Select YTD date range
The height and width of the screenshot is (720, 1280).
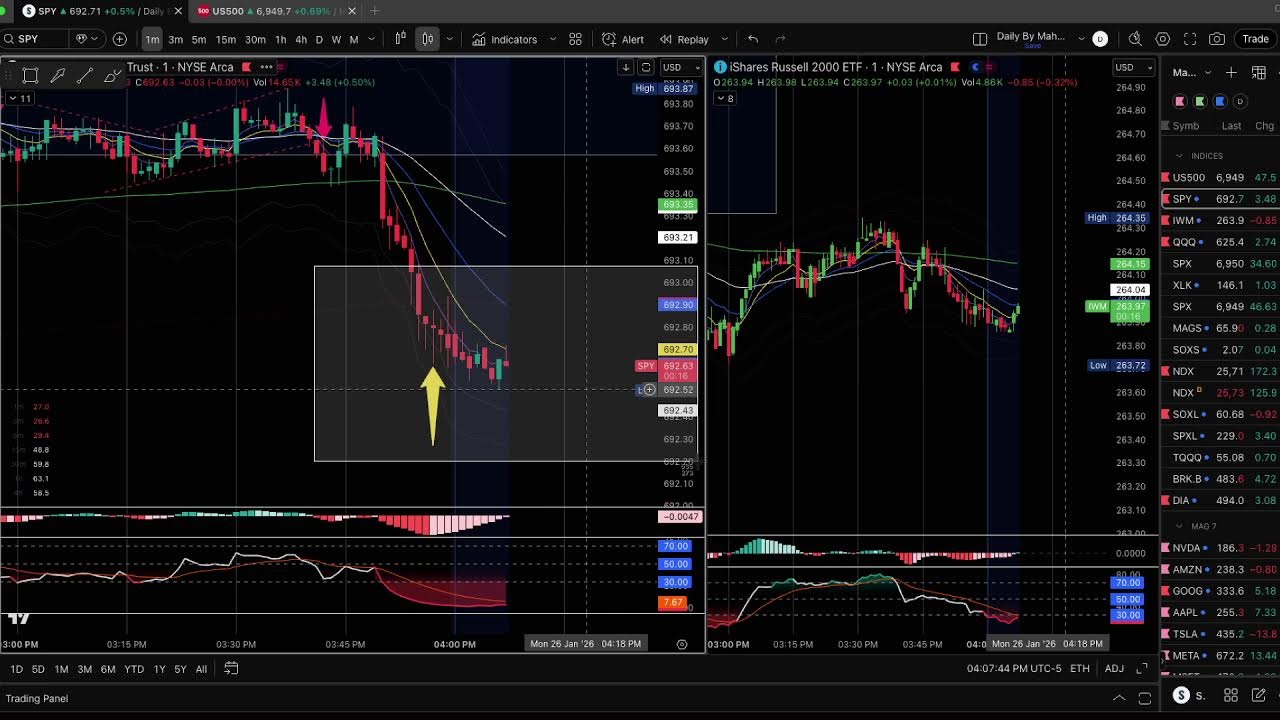point(134,669)
